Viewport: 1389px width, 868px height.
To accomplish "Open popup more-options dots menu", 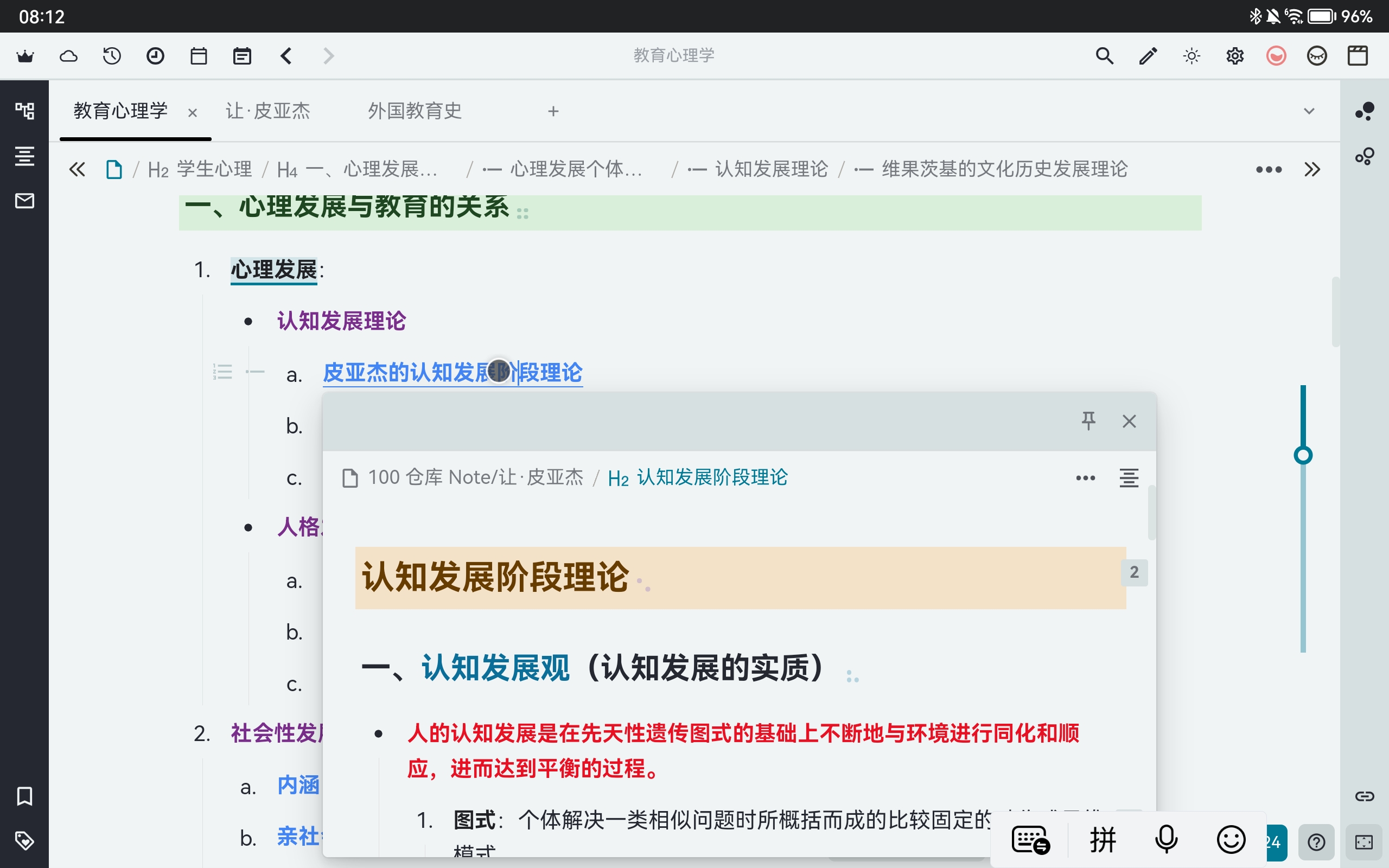I will pyautogui.click(x=1085, y=477).
